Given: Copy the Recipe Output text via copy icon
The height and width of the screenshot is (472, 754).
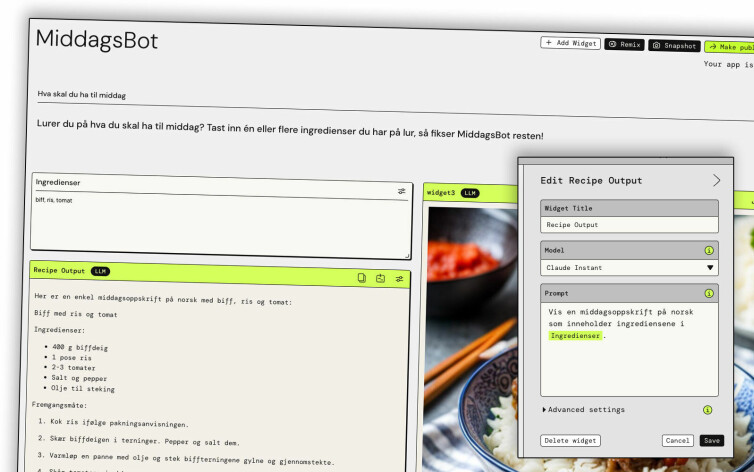Looking at the screenshot, I should coord(362,278).
